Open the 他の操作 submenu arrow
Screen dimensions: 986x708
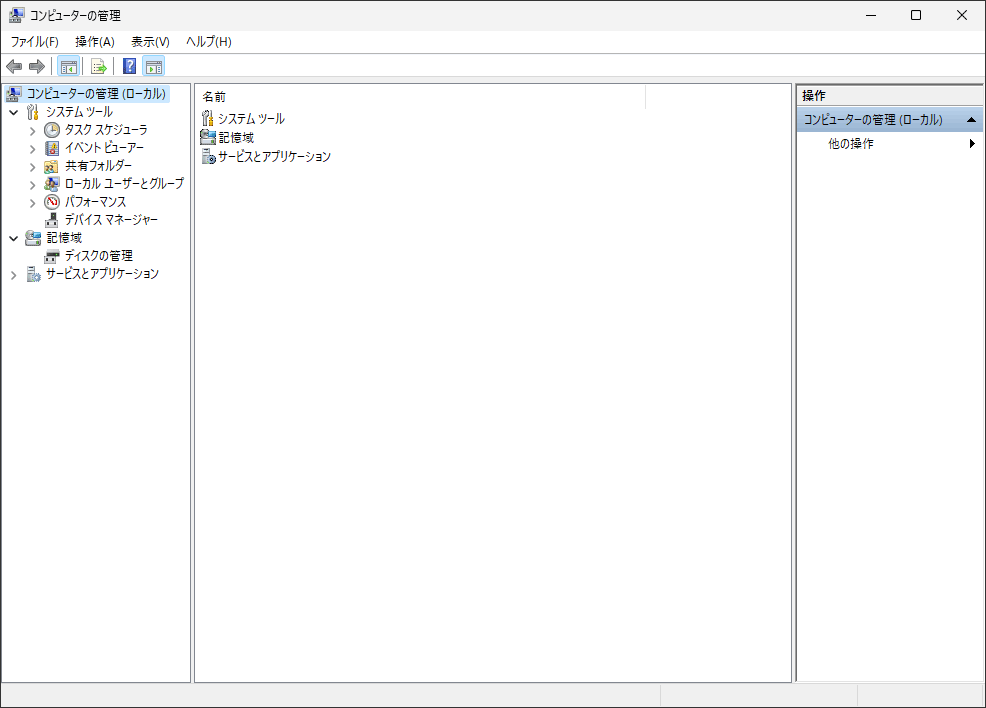pyautogui.click(x=972, y=143)
